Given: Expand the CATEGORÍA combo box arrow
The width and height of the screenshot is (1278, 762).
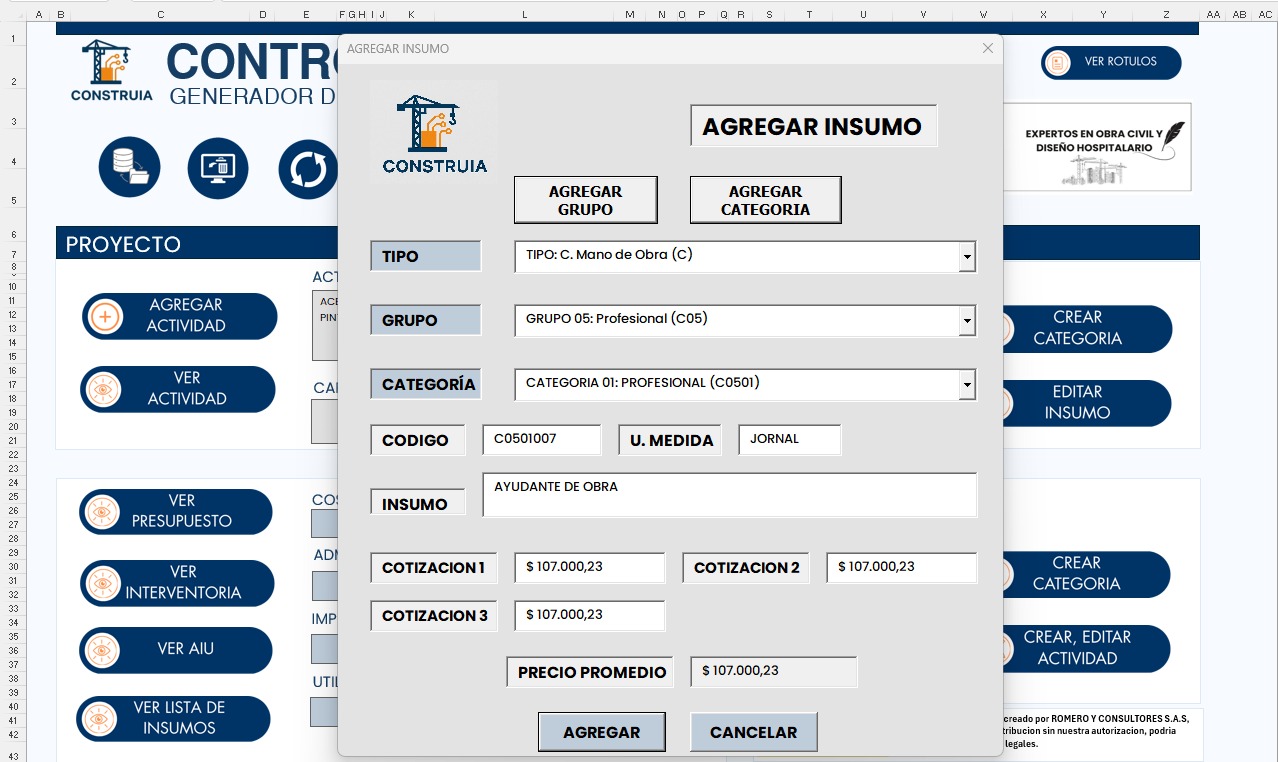Looking at the screenshot, I should click(x=966, y=385).
